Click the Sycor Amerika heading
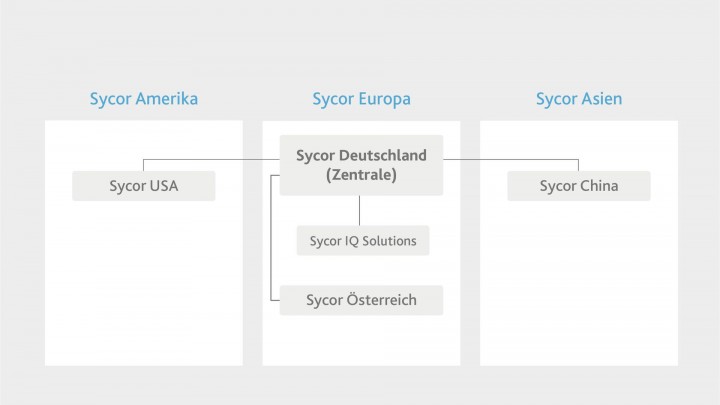This screenshot has height=405, width=720. [144, 99]
